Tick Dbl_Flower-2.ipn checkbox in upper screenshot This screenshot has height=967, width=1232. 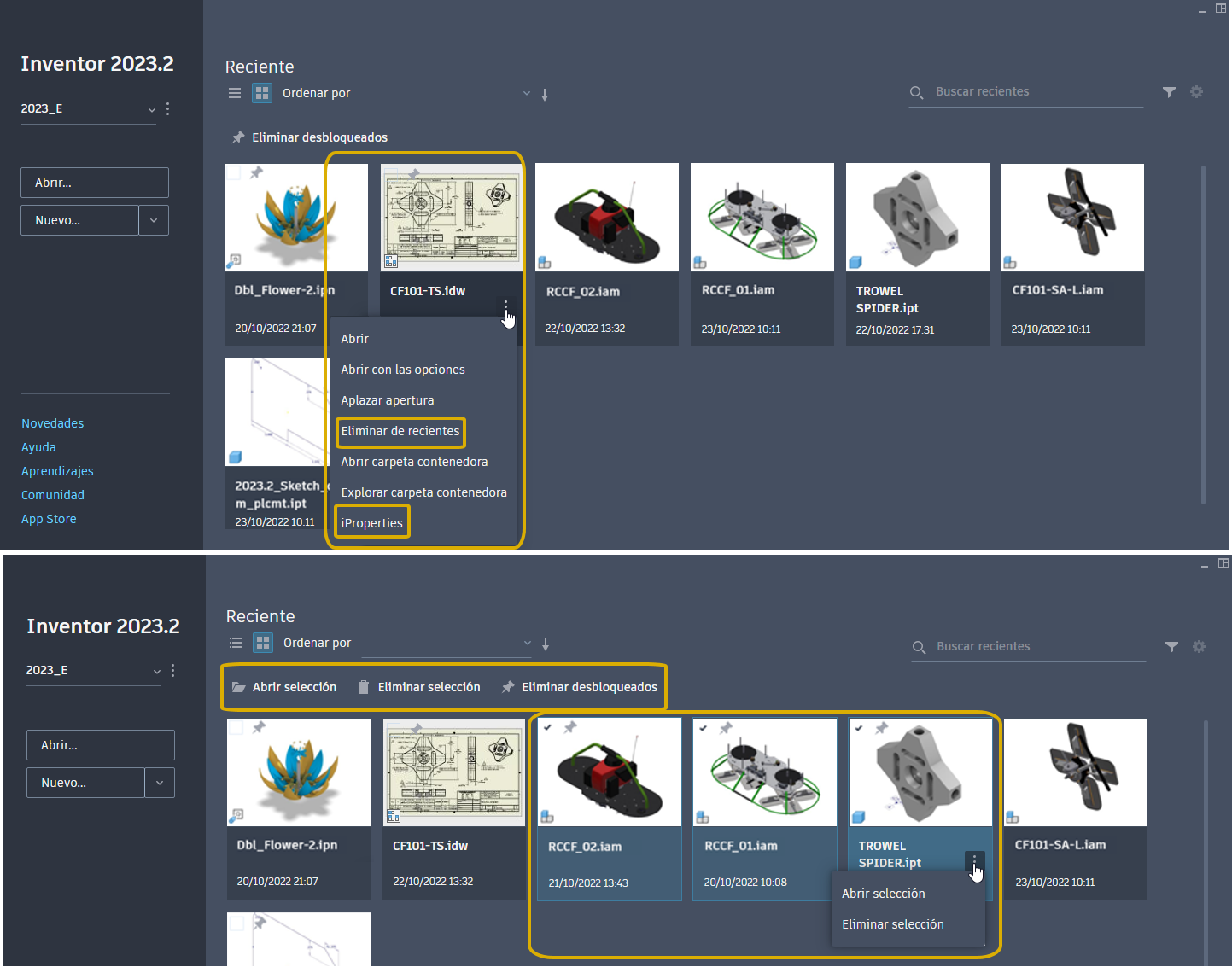pos(233,172)
